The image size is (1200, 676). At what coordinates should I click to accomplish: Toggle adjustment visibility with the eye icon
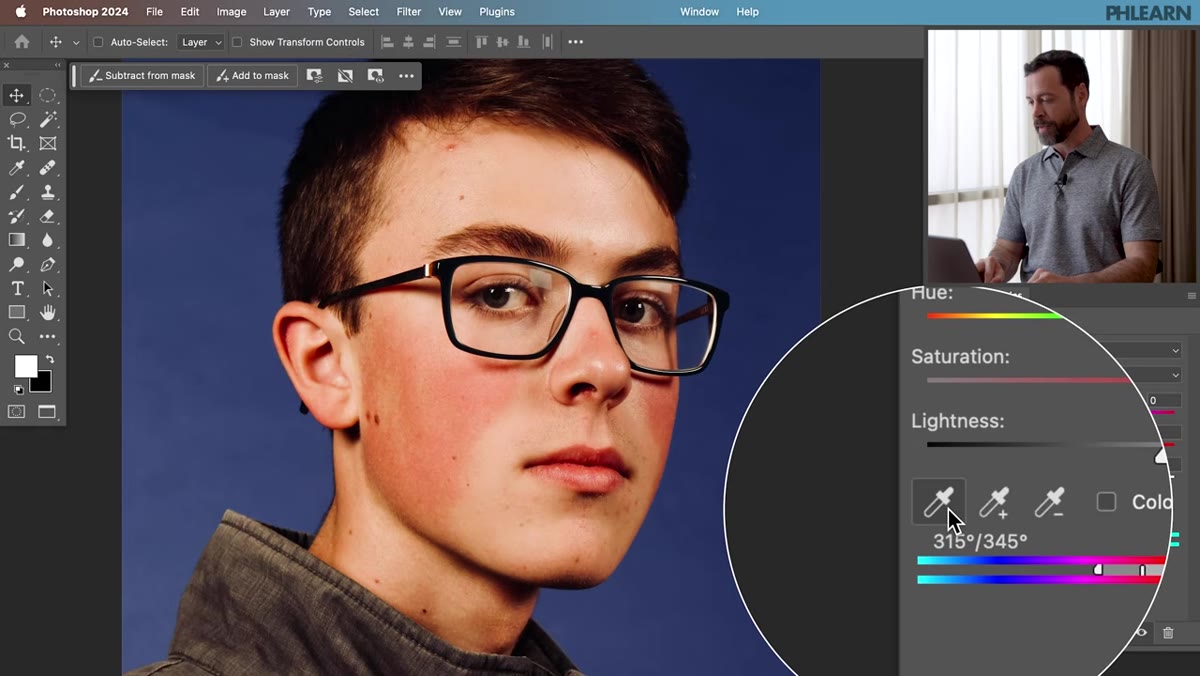click(1141, 633)
